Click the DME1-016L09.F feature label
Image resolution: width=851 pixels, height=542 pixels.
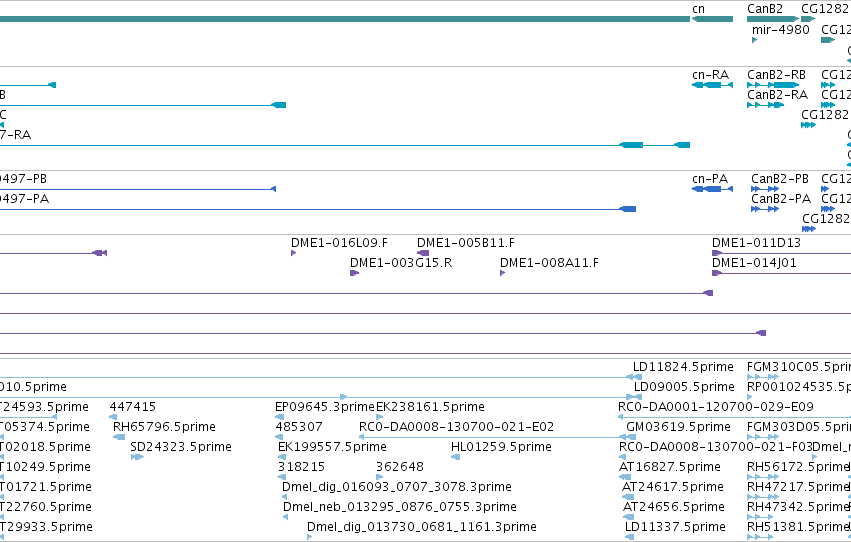point(339,243)
